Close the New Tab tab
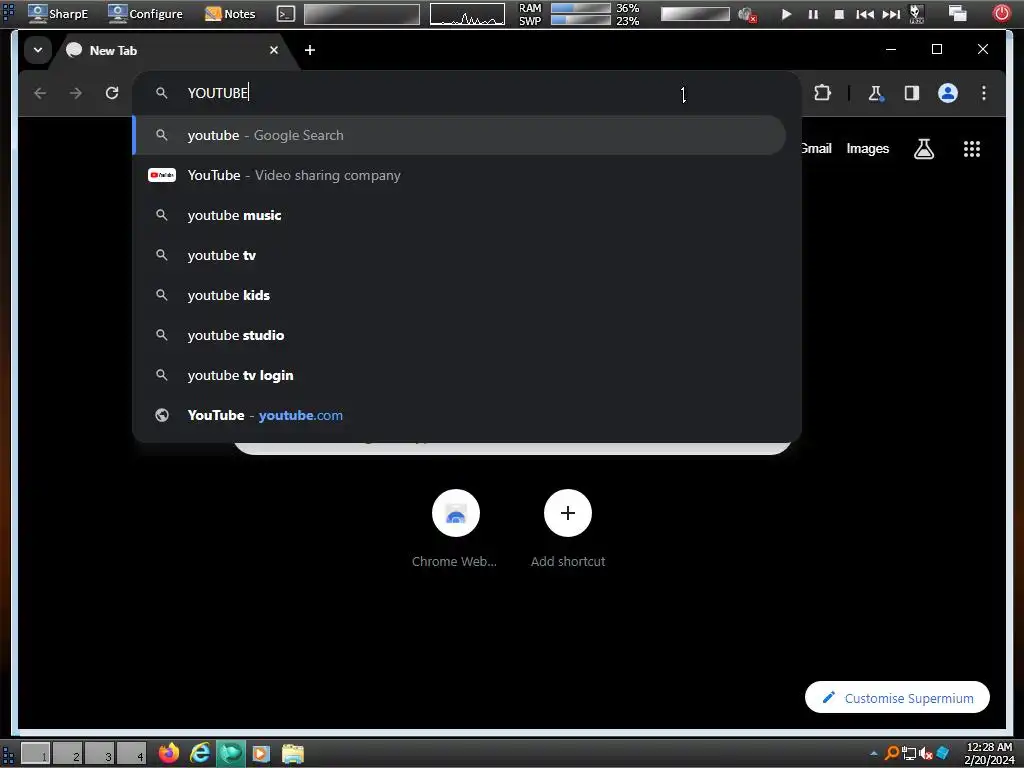The image size is (1024, 768). point(274,50)
